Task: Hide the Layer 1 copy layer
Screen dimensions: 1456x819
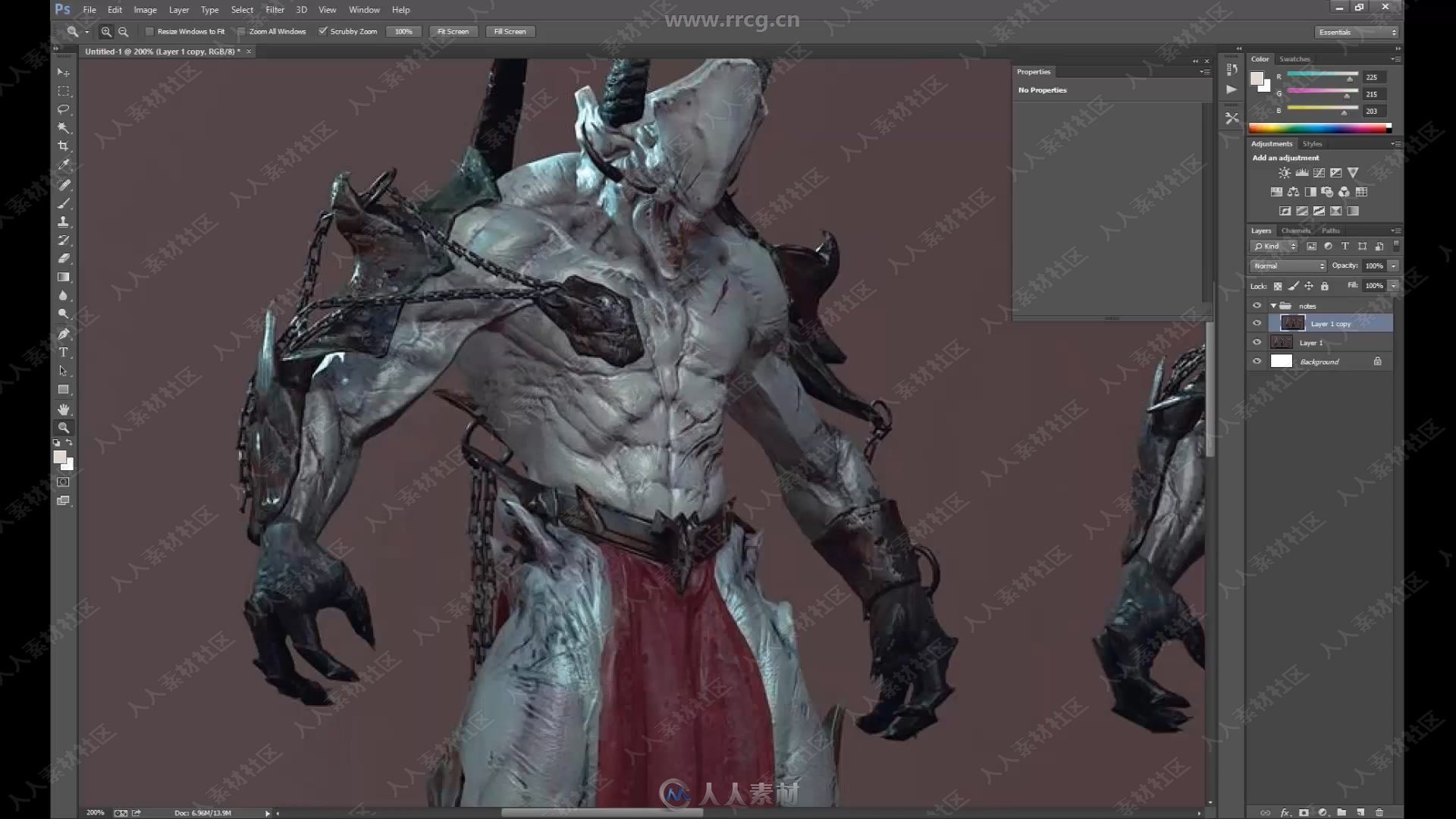Action: 1257,323
